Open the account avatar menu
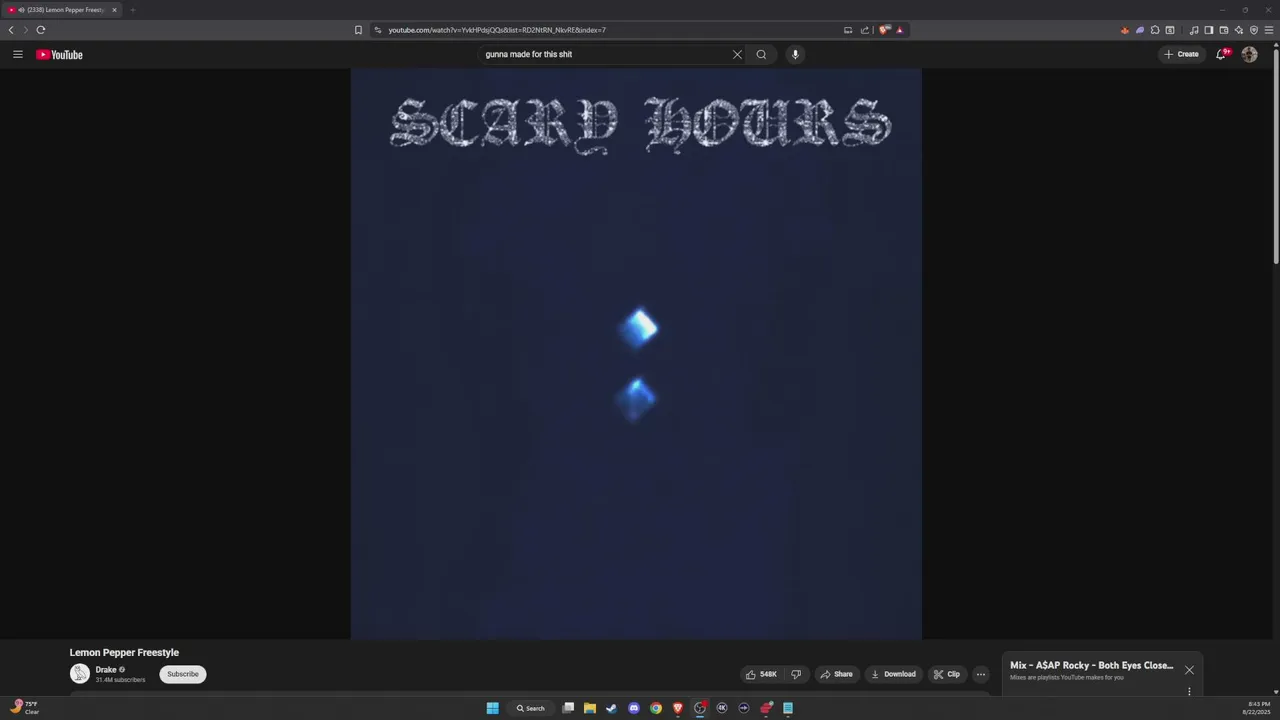The height and width of the screenshot is (720, 1280). tap(1249, 54)
